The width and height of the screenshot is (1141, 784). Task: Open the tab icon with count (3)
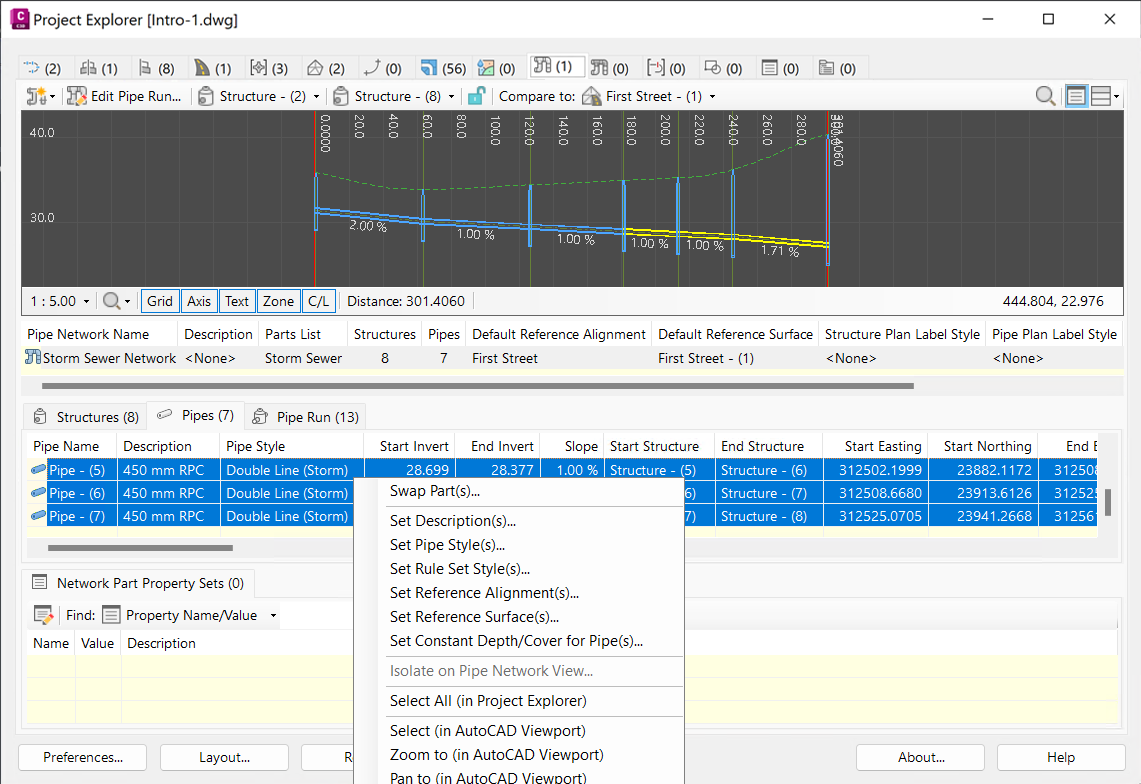(x=269, y=68)
